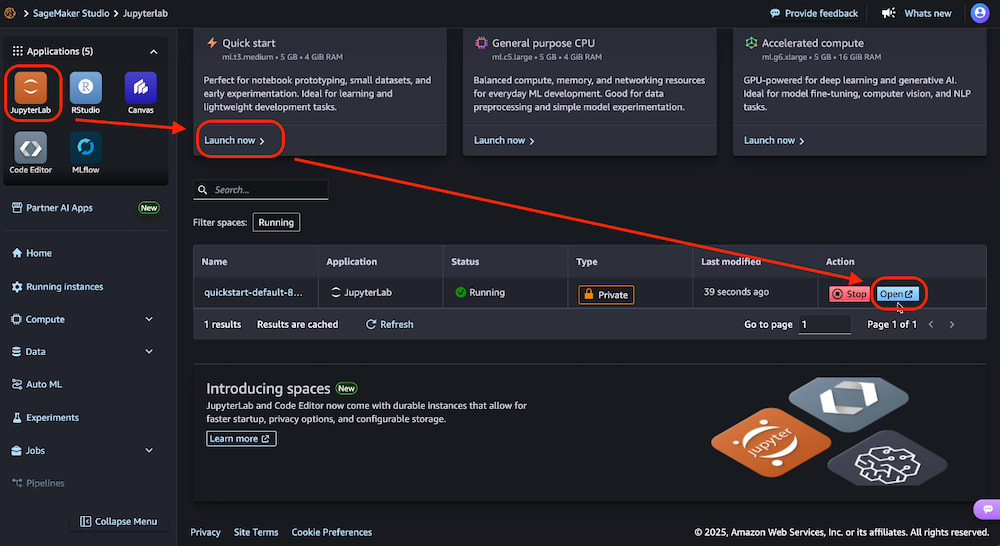This screenshot has height=546, width=1000.
Task: Click the '39 seconds ago' cell
Action: click(x=736, y=292)
